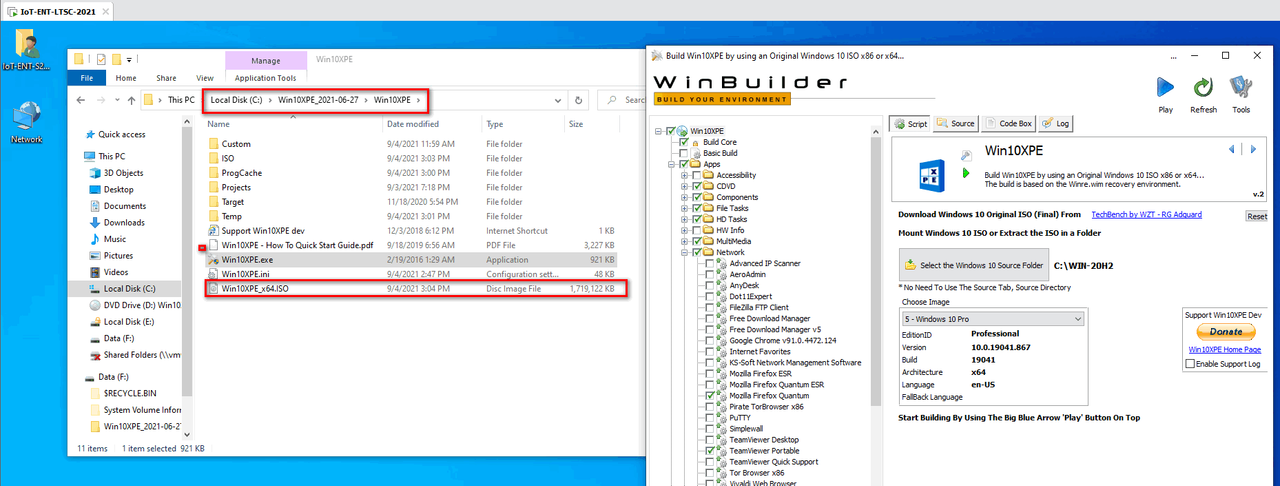Collapse the Apps folder in script tree
The image size is (1280, 486).
[x=671, y=164]
